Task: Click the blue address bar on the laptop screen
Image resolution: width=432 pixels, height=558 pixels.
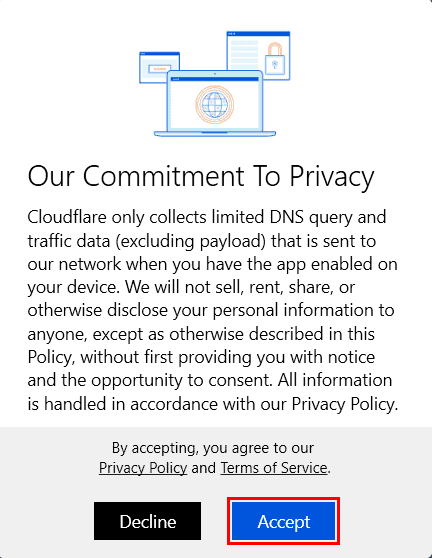Action: [x=215, y=79]
